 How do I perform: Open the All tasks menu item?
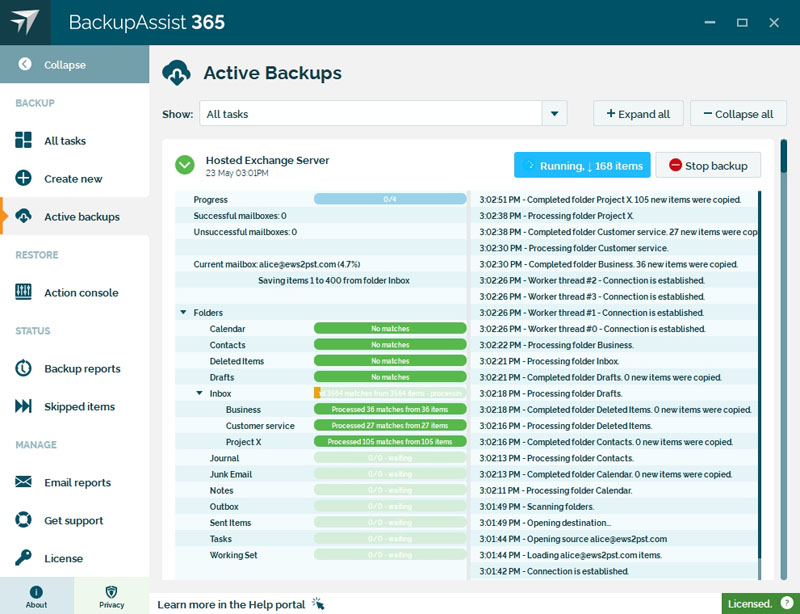pyautogui.click(x=74, y=140)
